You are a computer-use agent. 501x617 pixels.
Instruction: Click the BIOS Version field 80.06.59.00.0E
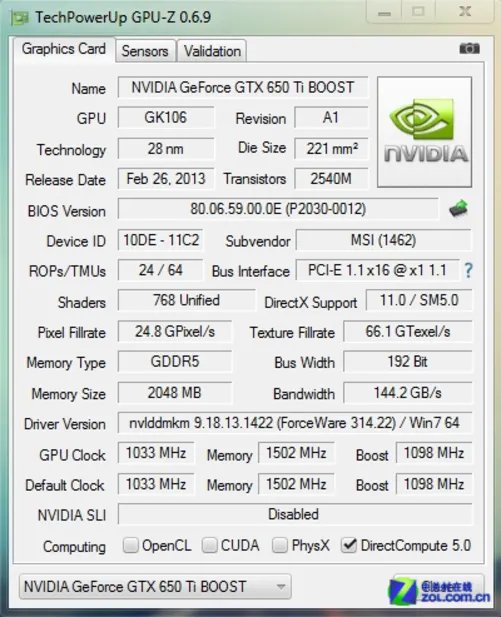coord(278,209)
